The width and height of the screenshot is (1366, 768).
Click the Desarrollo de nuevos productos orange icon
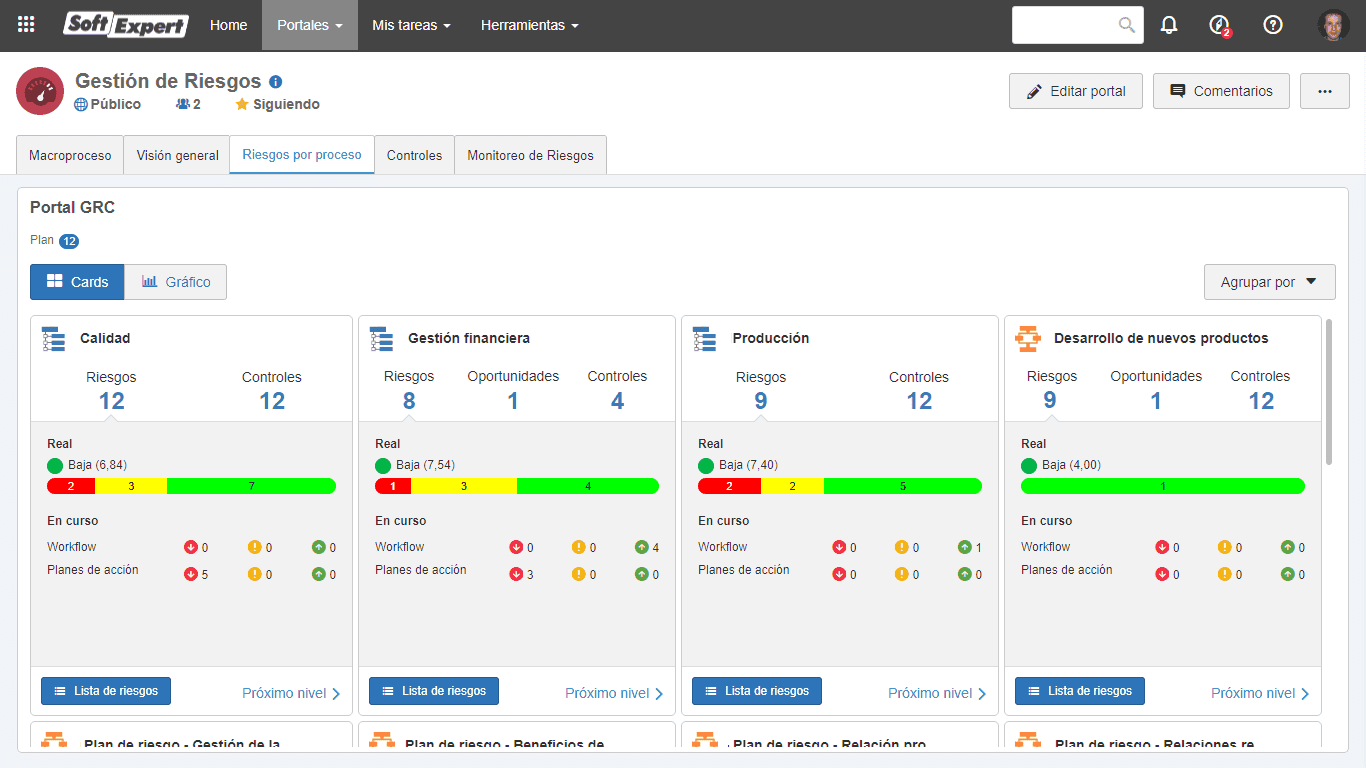(1027, 339)
